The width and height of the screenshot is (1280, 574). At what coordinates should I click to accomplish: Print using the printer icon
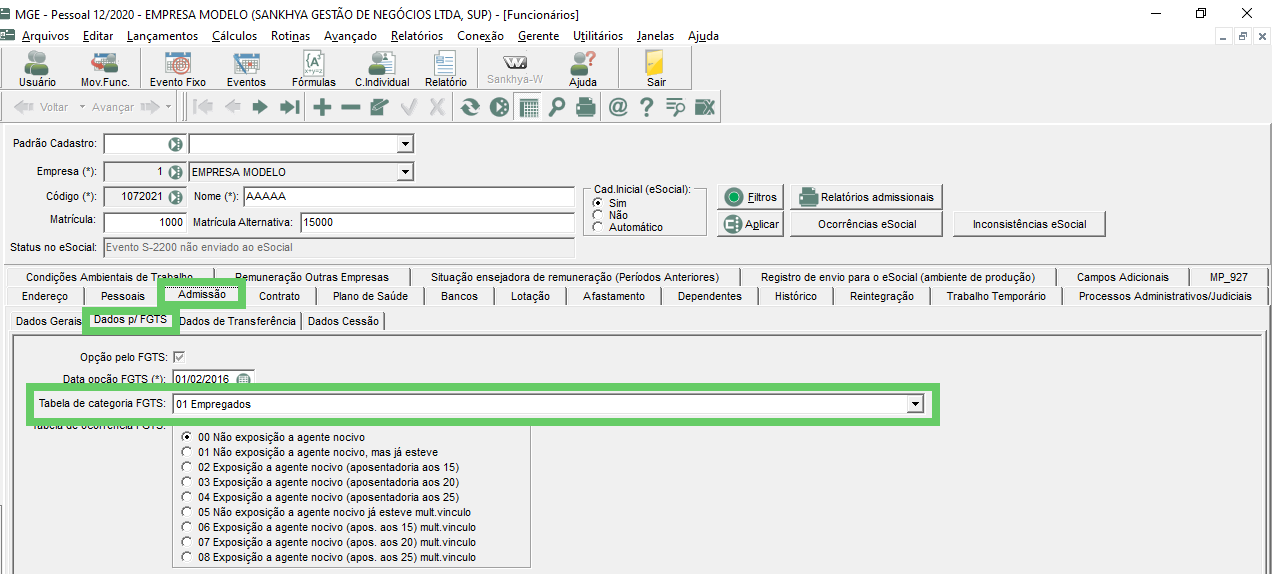click(586, 107)
